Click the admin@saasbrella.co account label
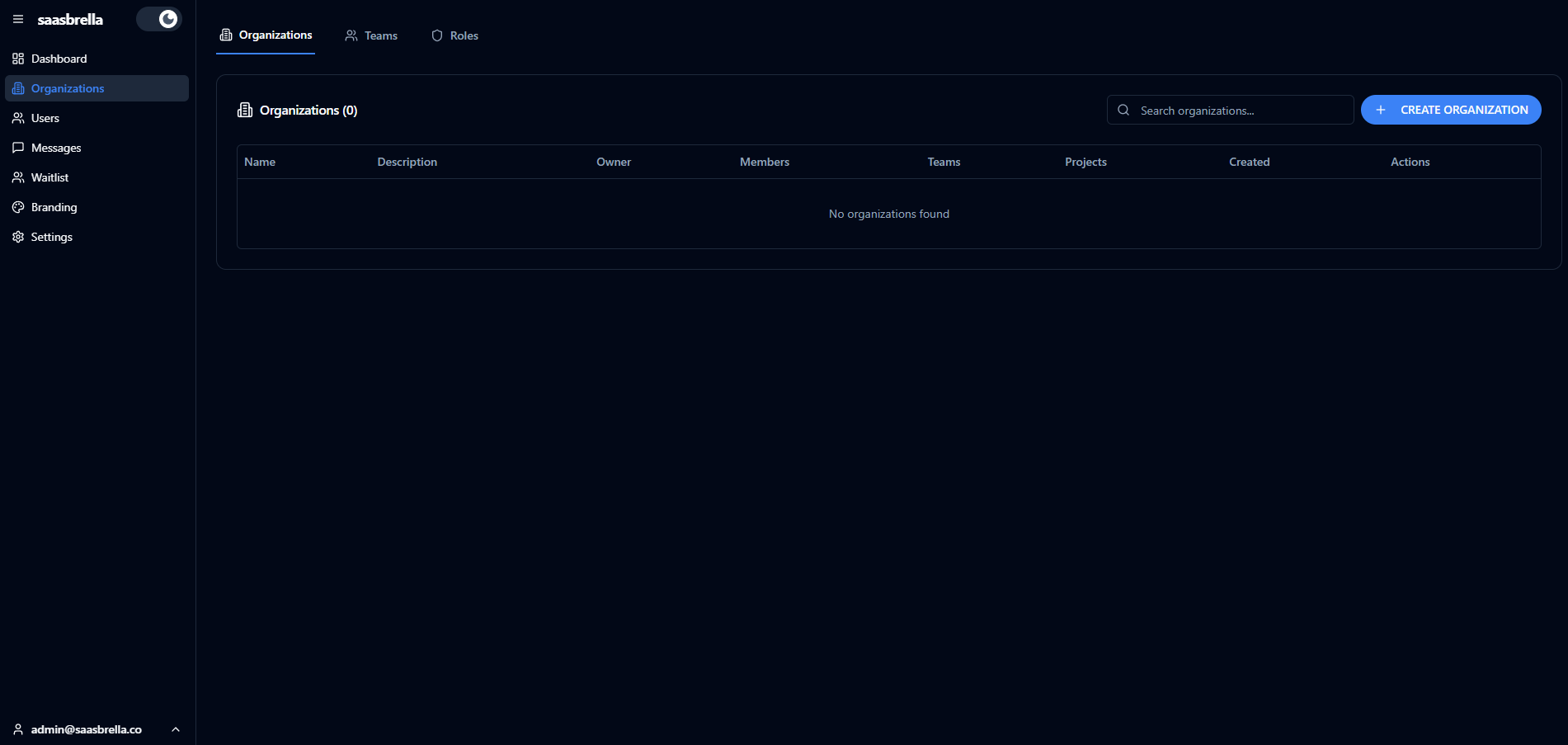This screenshot has height=745, width=1568. coord(86,729)
